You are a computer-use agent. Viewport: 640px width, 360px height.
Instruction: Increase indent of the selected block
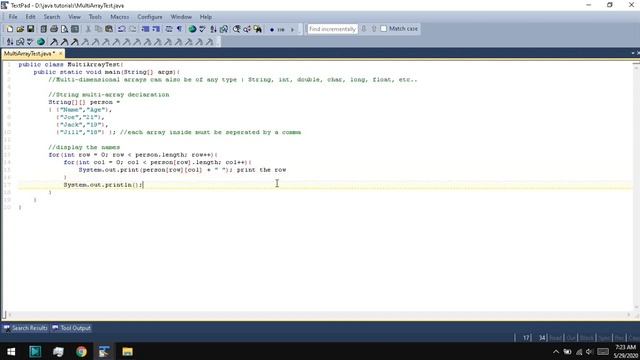156,29
